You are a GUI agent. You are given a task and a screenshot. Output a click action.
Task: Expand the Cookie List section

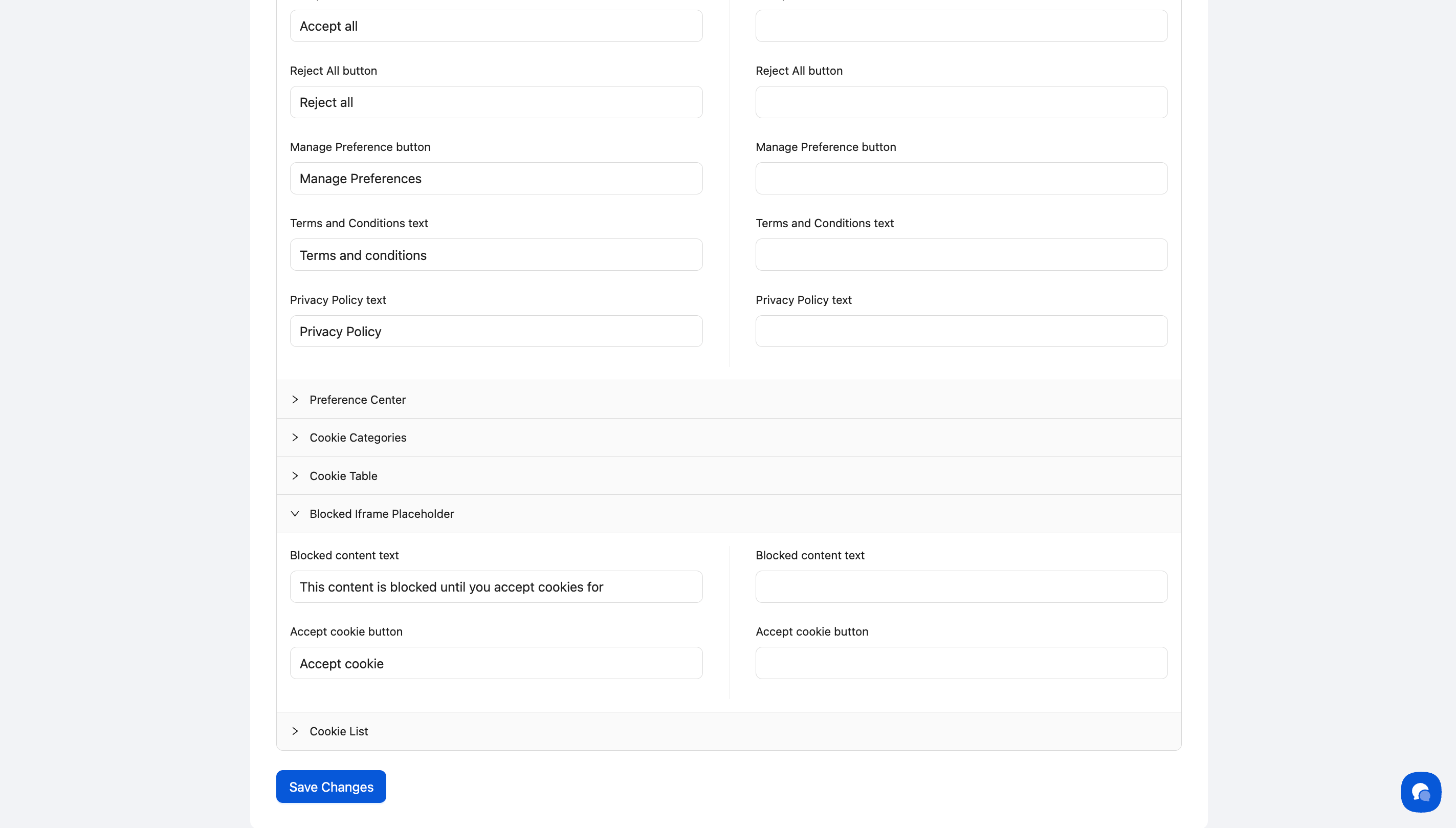(338, 731)
